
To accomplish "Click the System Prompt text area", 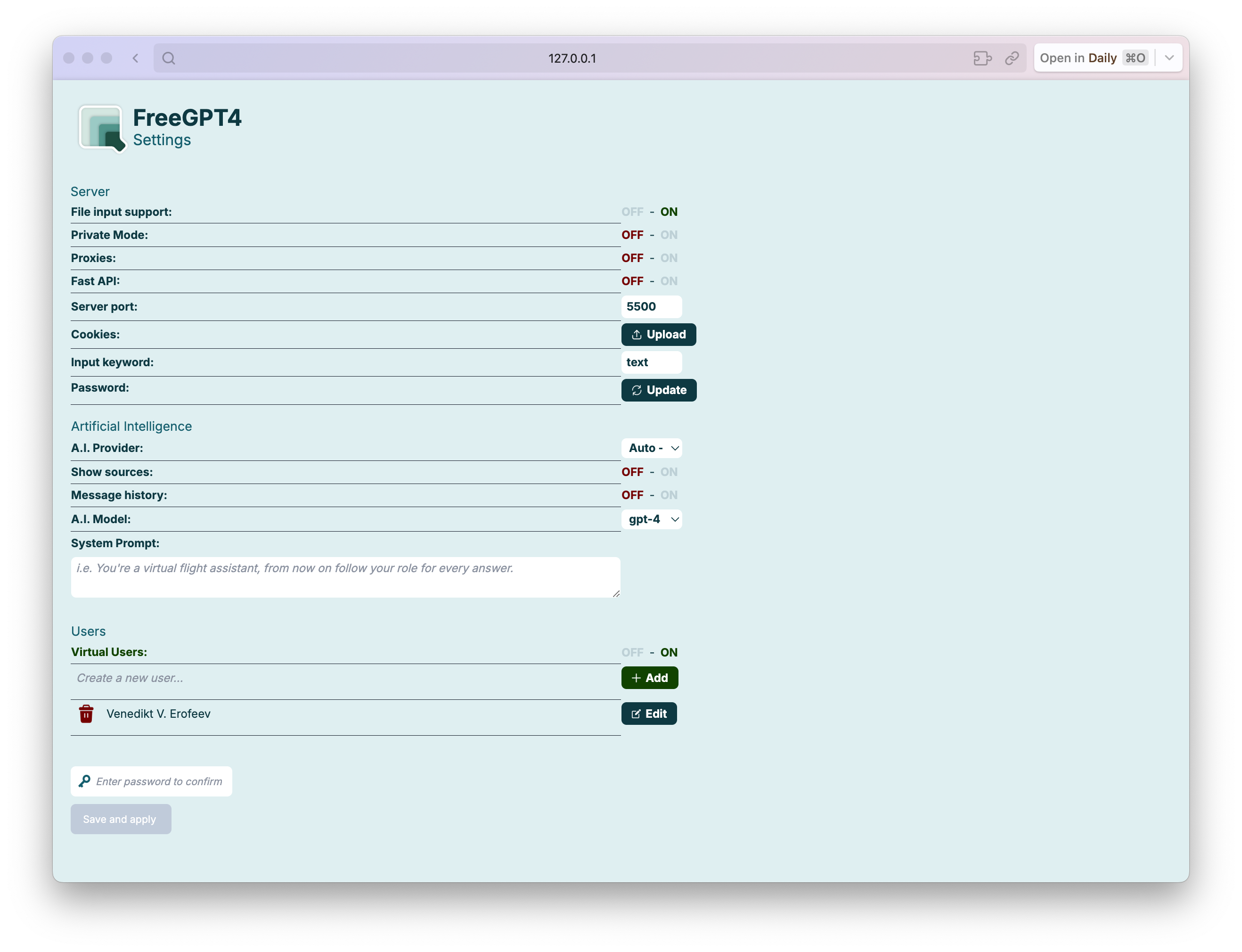I will (x=345, y=577).
